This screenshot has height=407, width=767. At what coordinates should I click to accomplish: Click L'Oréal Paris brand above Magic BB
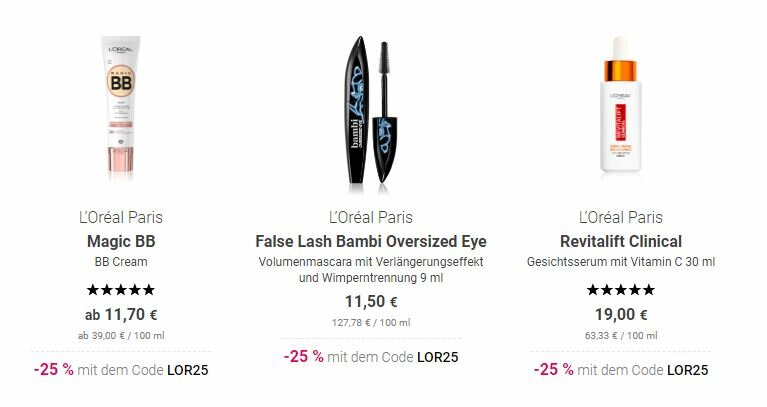pyautogui.click(x=120, y=217)
